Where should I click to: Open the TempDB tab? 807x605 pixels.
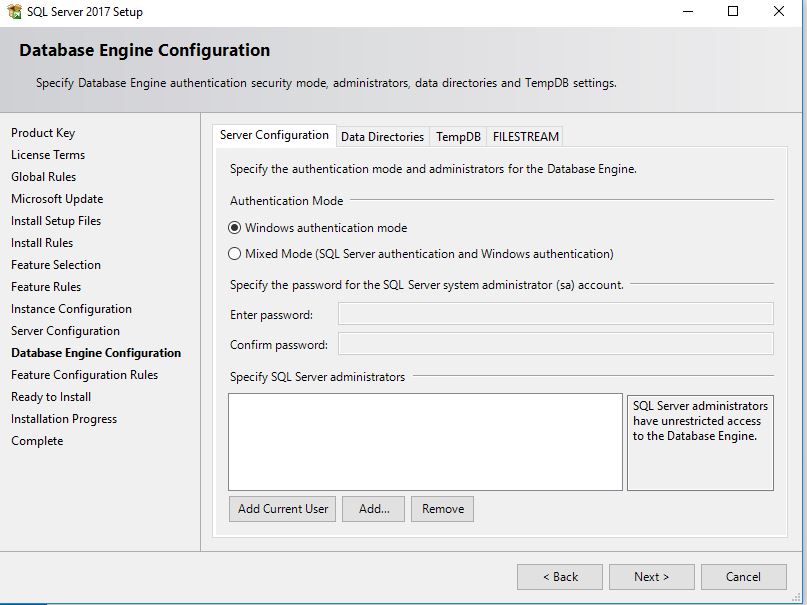coord(457,136)
